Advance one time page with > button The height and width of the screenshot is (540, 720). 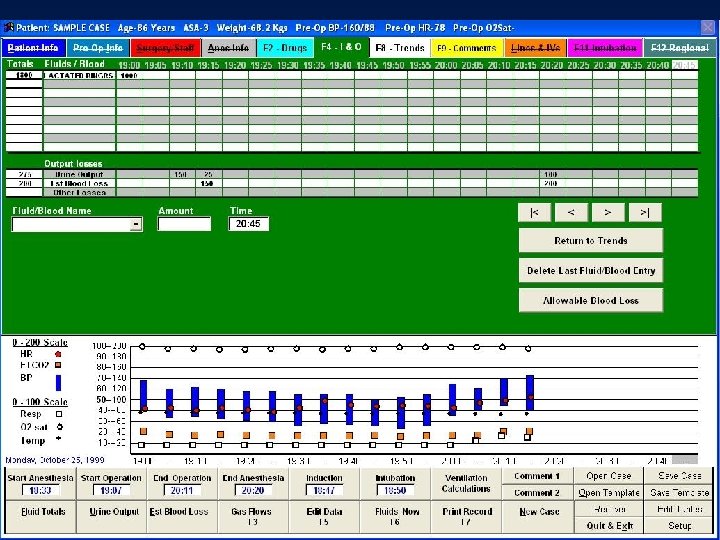608,212
